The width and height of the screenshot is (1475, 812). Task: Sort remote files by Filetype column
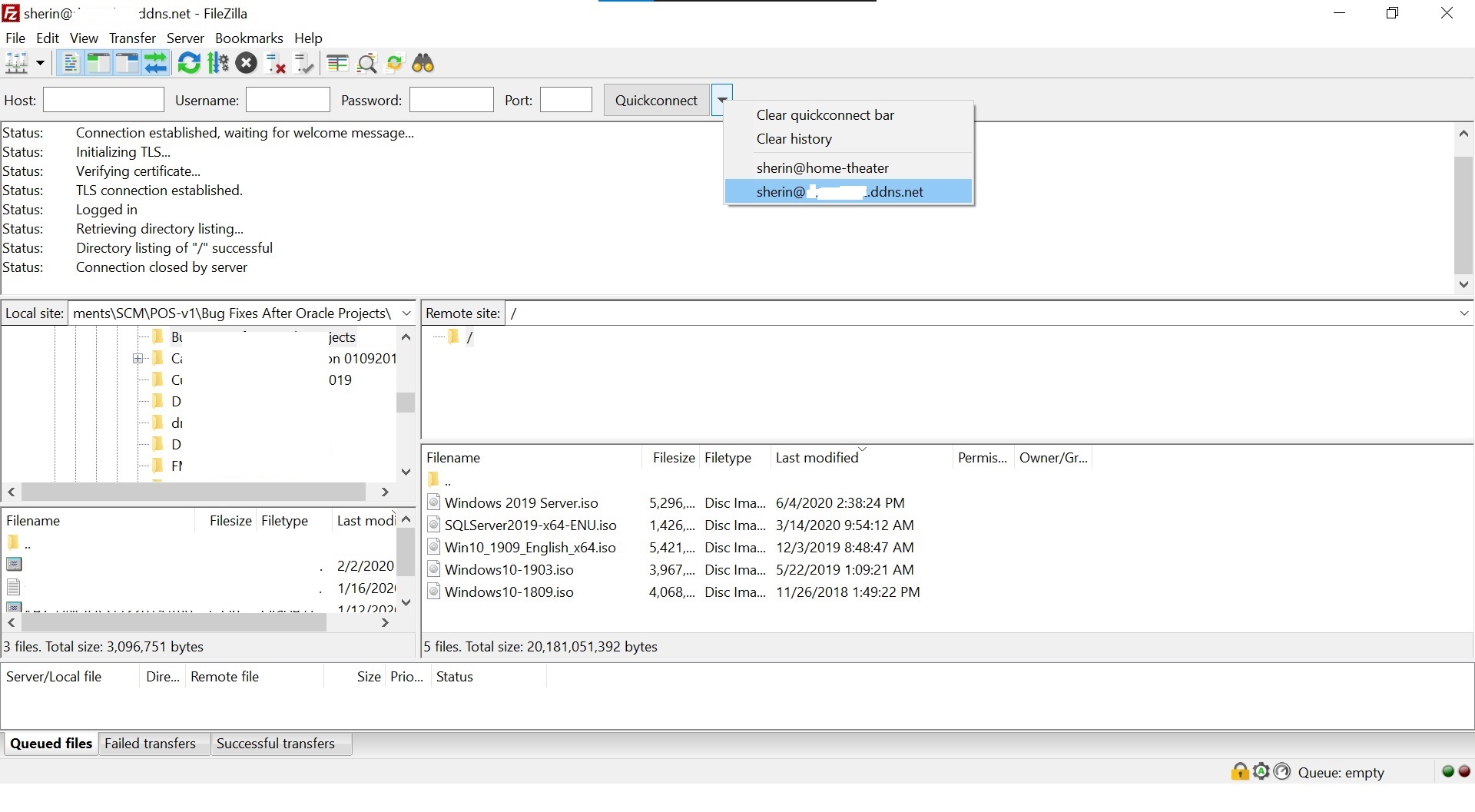pos(734,457)
